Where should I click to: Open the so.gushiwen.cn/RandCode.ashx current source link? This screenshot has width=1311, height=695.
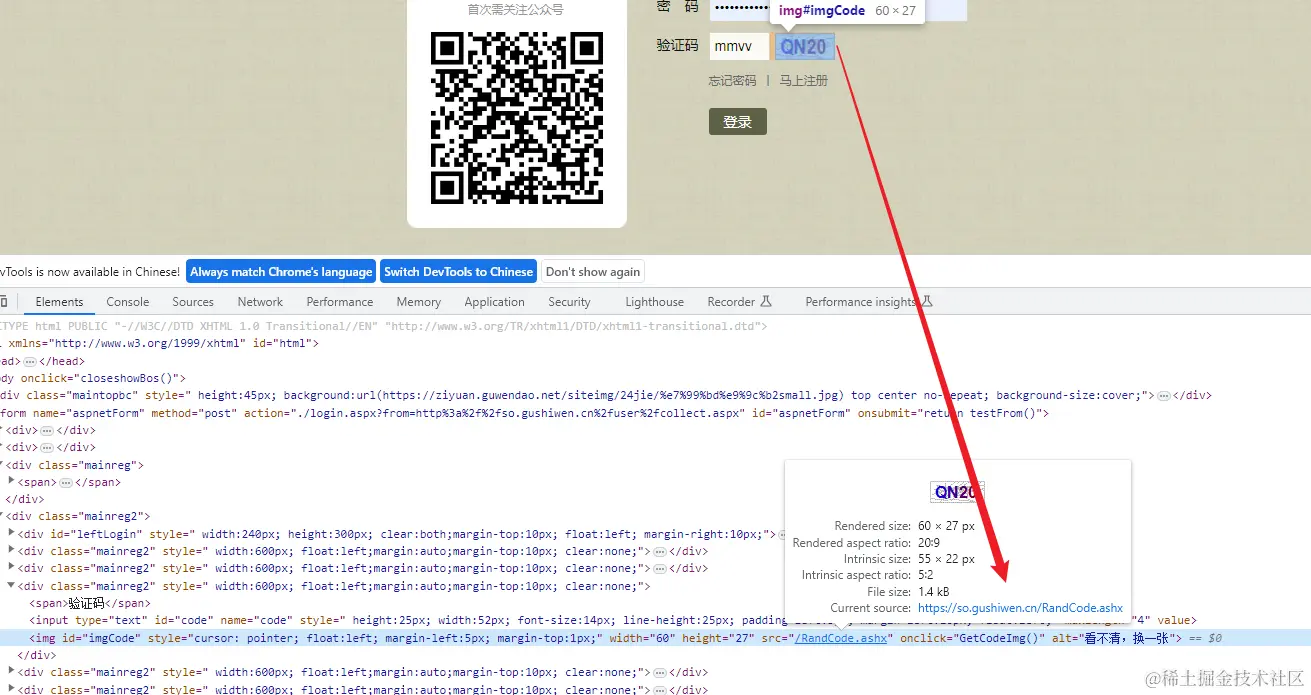1020,608
